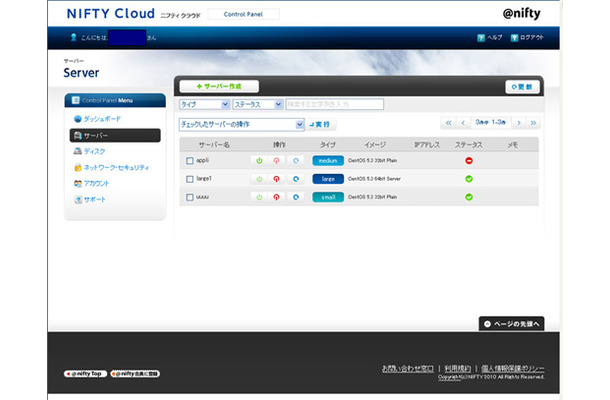Viewport: 610px width, 400px height.
Task: Click the 実行 execute button
Action: pos(321,125)
